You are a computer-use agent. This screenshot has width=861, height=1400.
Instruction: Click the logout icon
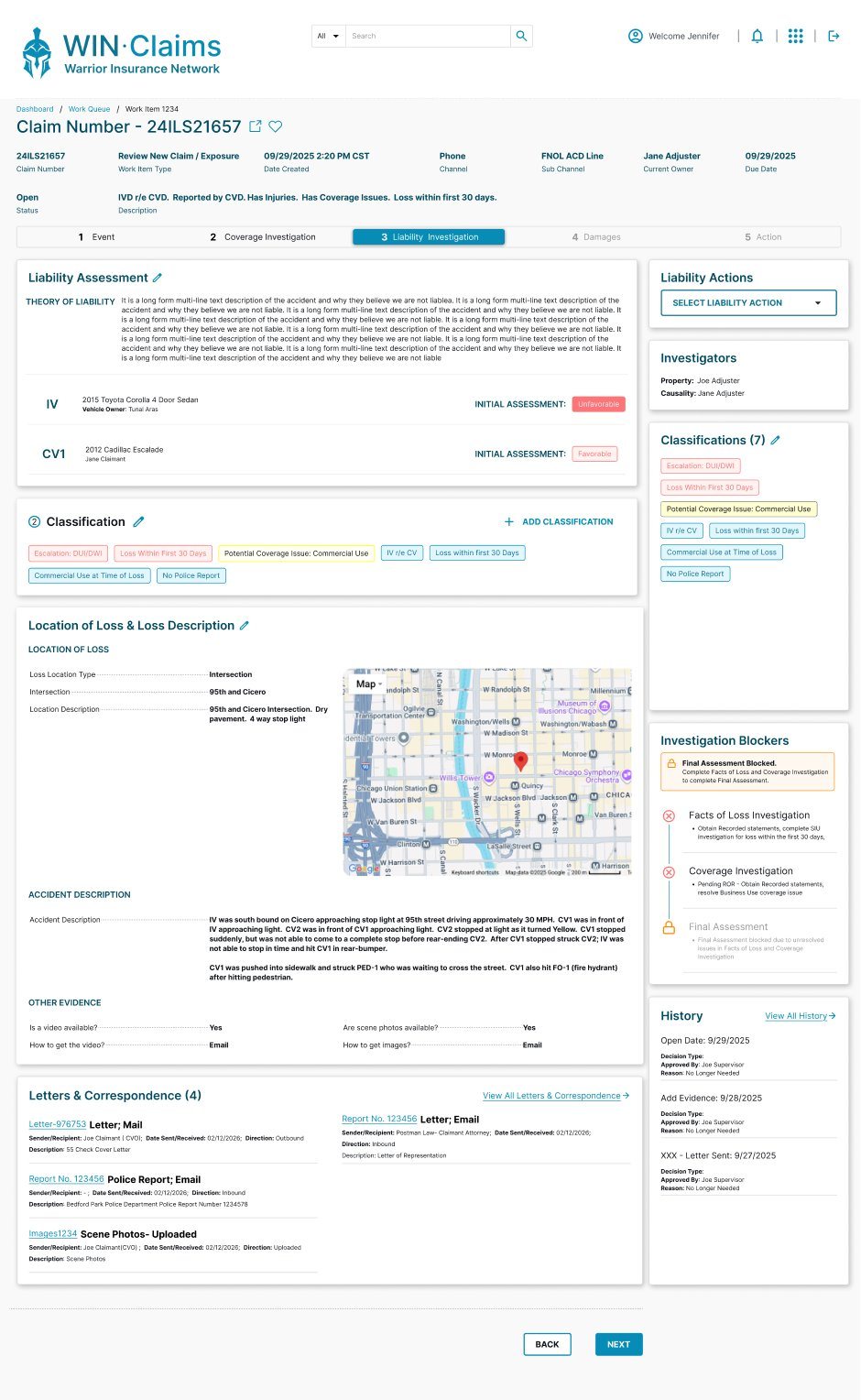coord(834,36)
